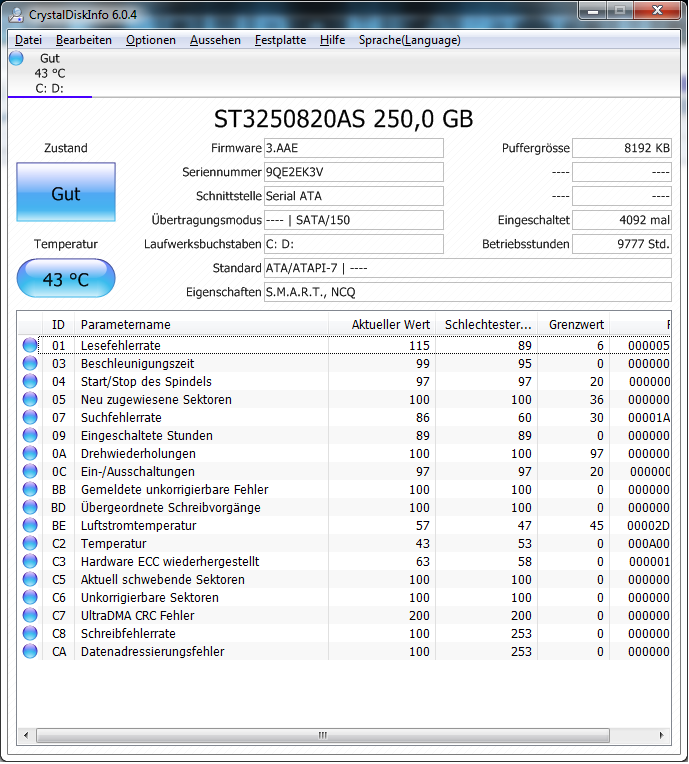
Task: Click status orb for Datenadressierungsfehler row
Action: [30, 651]
